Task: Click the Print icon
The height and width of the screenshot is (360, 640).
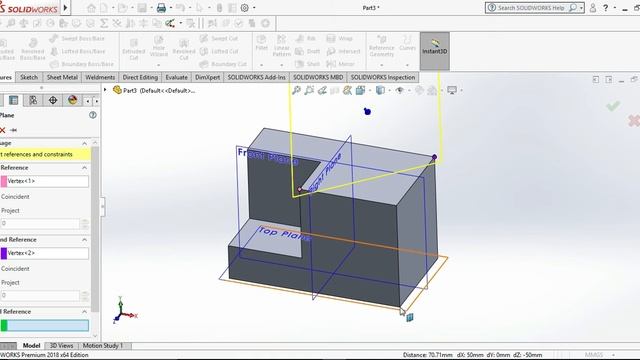Action: 161,8
